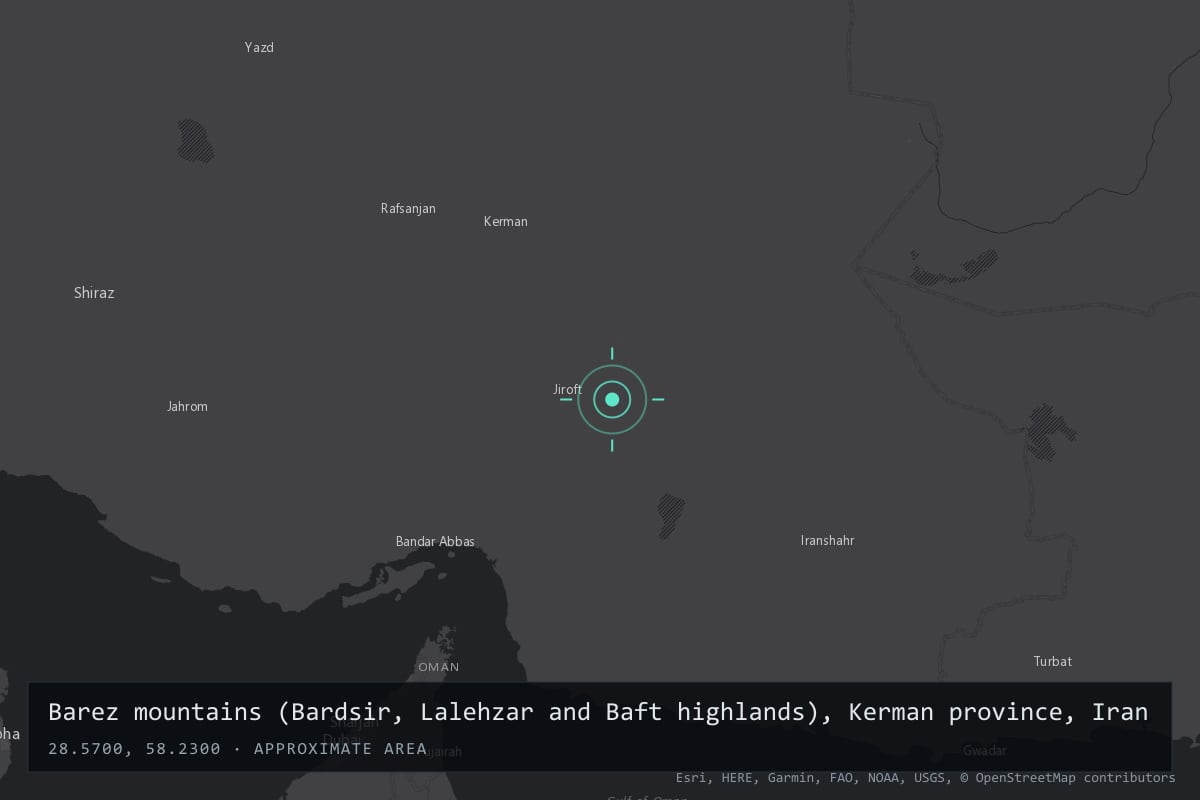Click the Shiraz city label

pos(94,293)
